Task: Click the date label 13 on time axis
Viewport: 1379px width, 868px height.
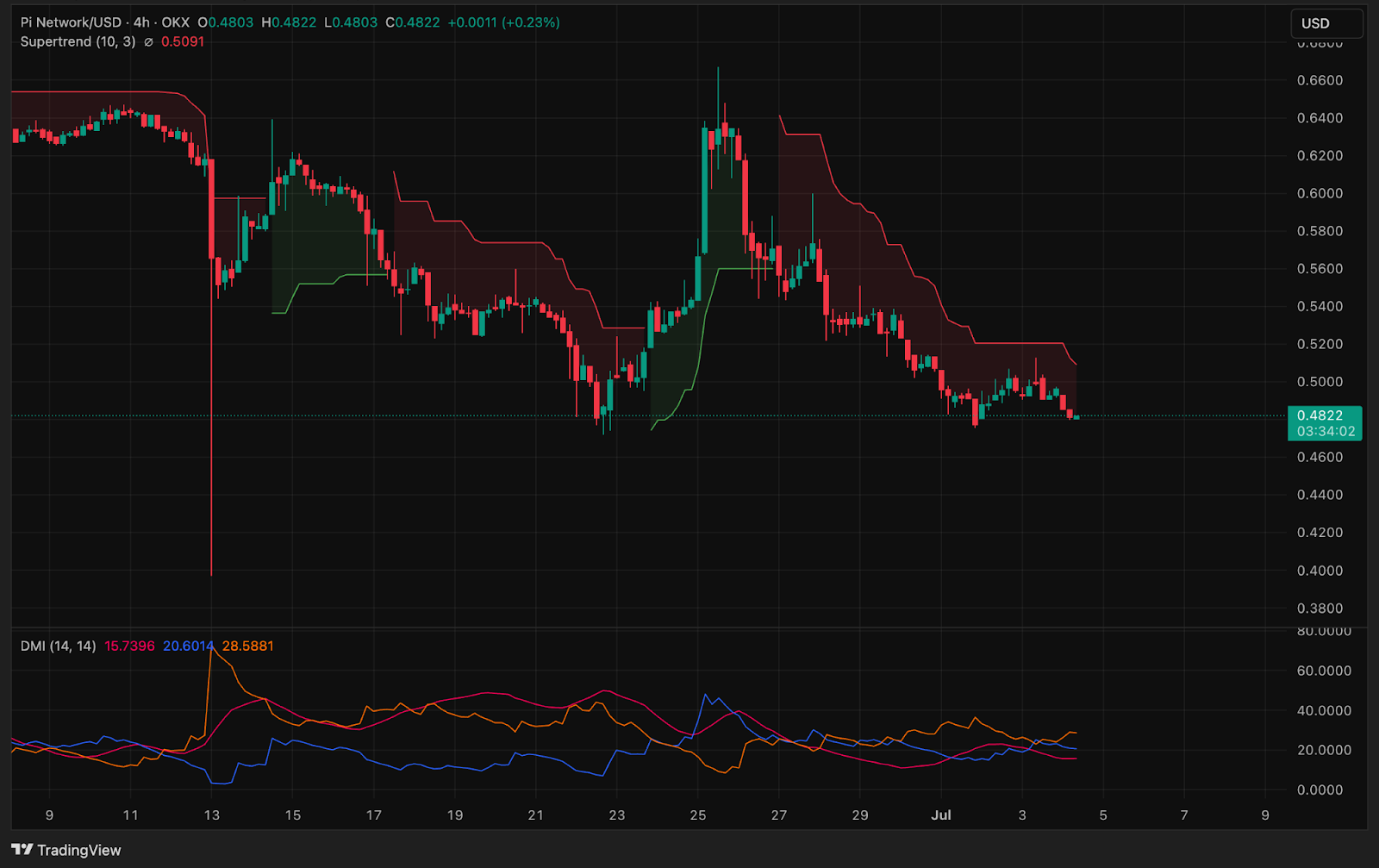Action: click(x=211, y=815)
